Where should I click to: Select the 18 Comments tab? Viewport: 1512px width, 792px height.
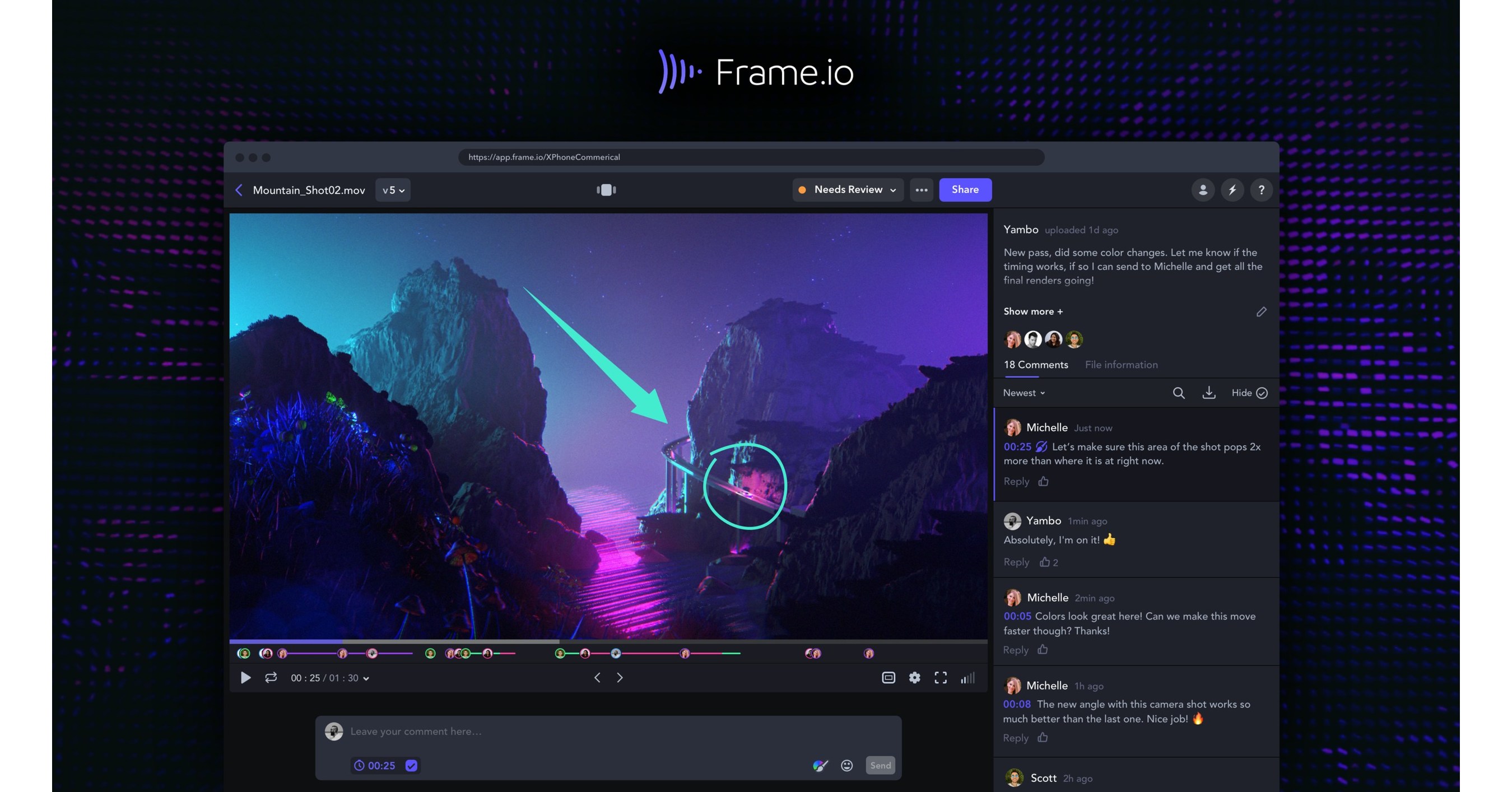1036,364
